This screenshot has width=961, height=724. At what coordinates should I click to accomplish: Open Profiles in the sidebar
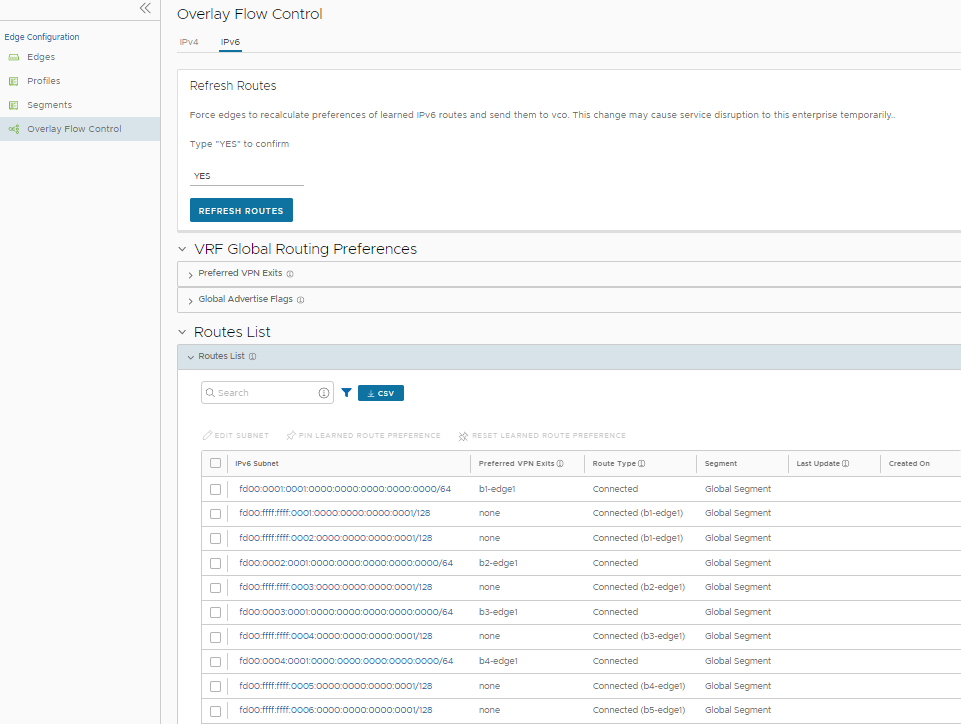point(43,81)
